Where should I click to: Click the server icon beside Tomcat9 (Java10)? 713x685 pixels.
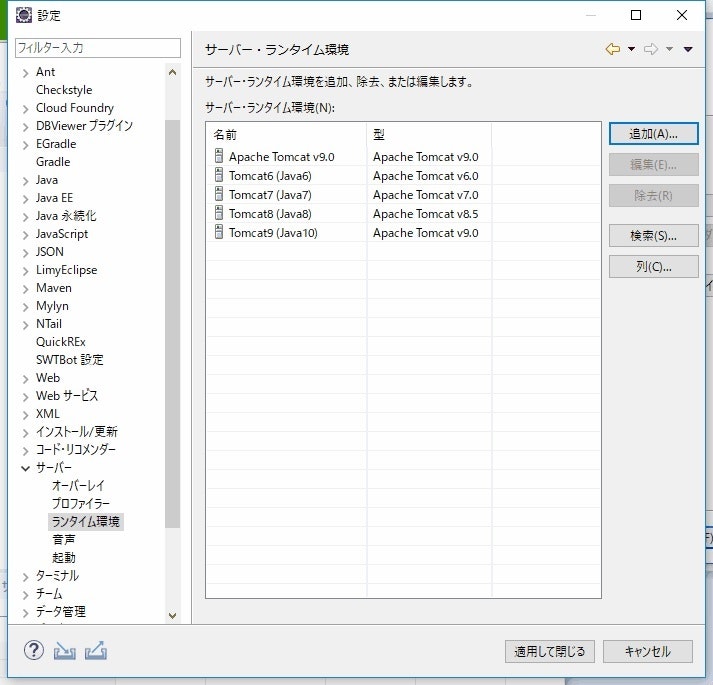(x=219, y=232)
